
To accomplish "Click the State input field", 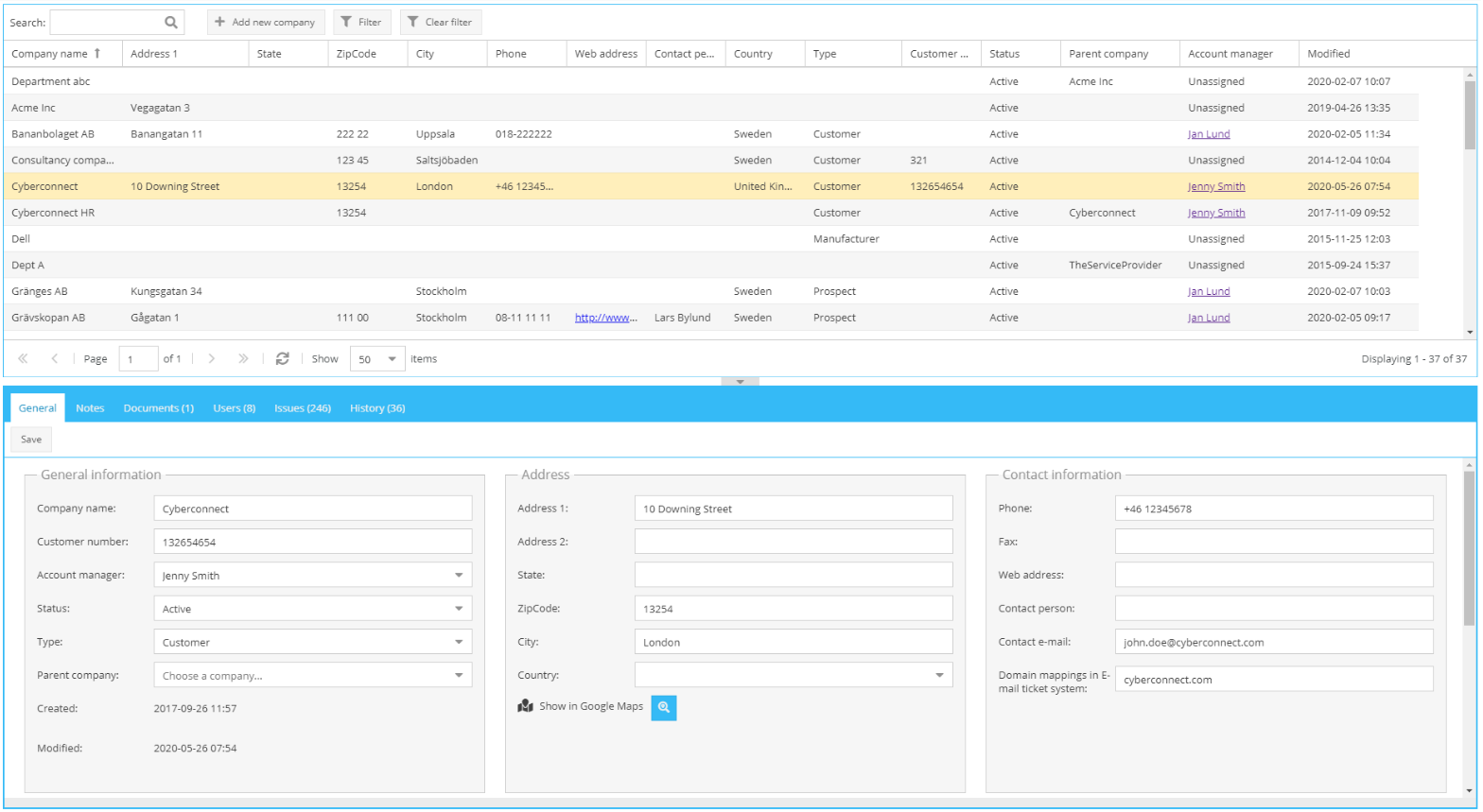I will tap(794, 575).
